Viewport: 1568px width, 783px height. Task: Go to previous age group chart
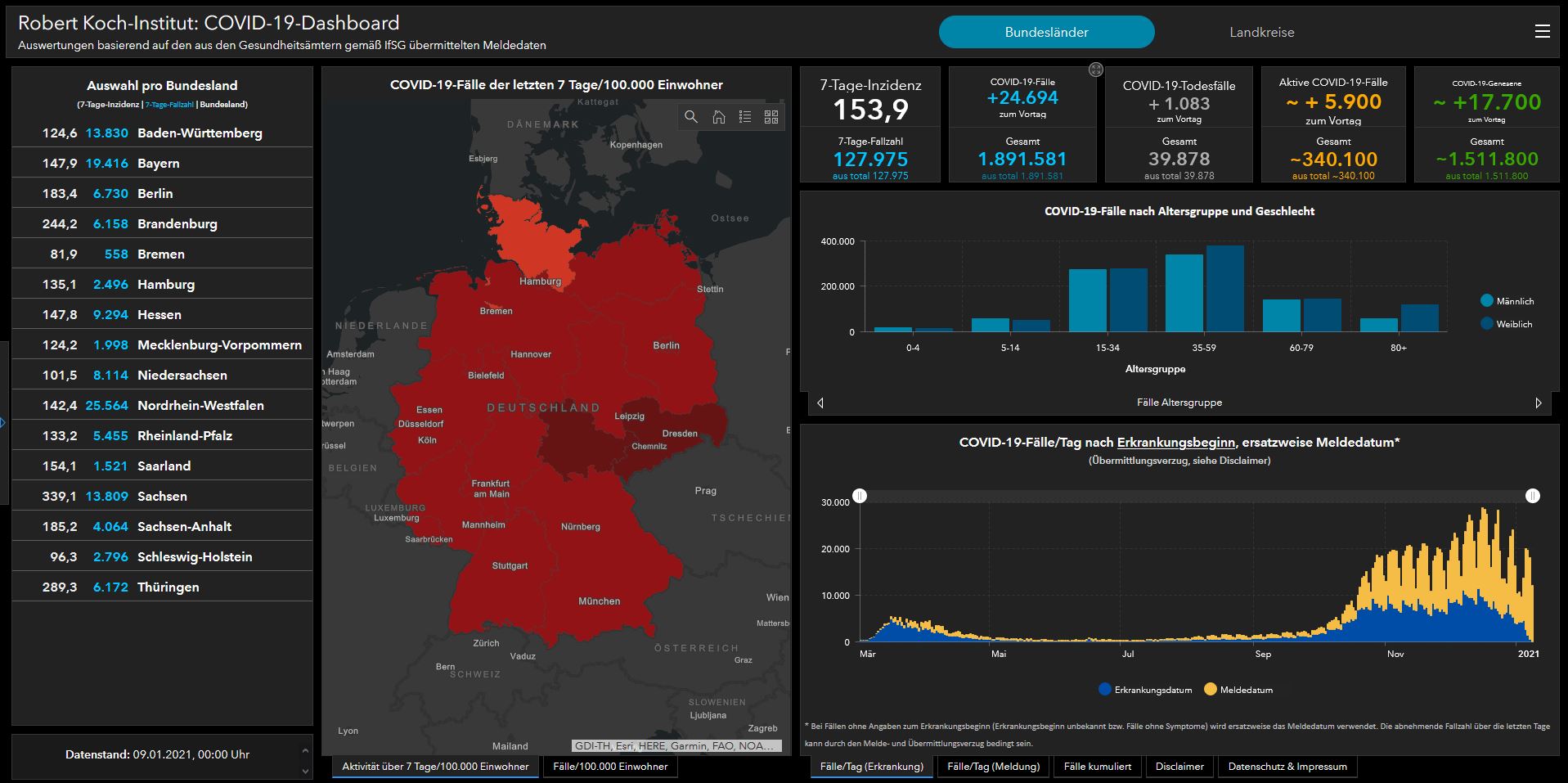tap(820, 403)
